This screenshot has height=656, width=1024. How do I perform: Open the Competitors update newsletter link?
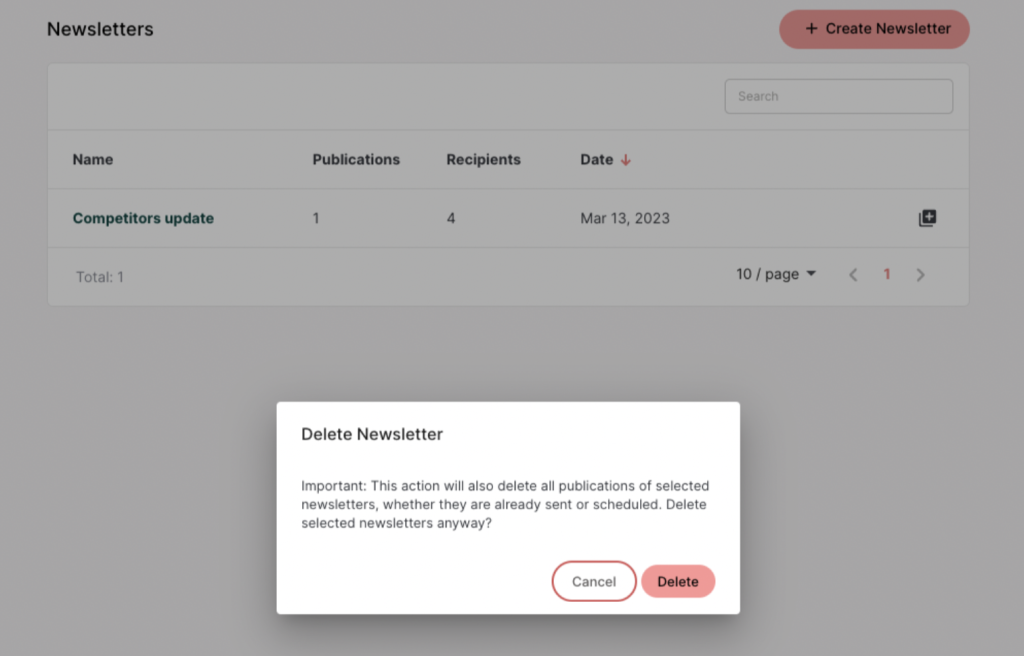(143, 218)
